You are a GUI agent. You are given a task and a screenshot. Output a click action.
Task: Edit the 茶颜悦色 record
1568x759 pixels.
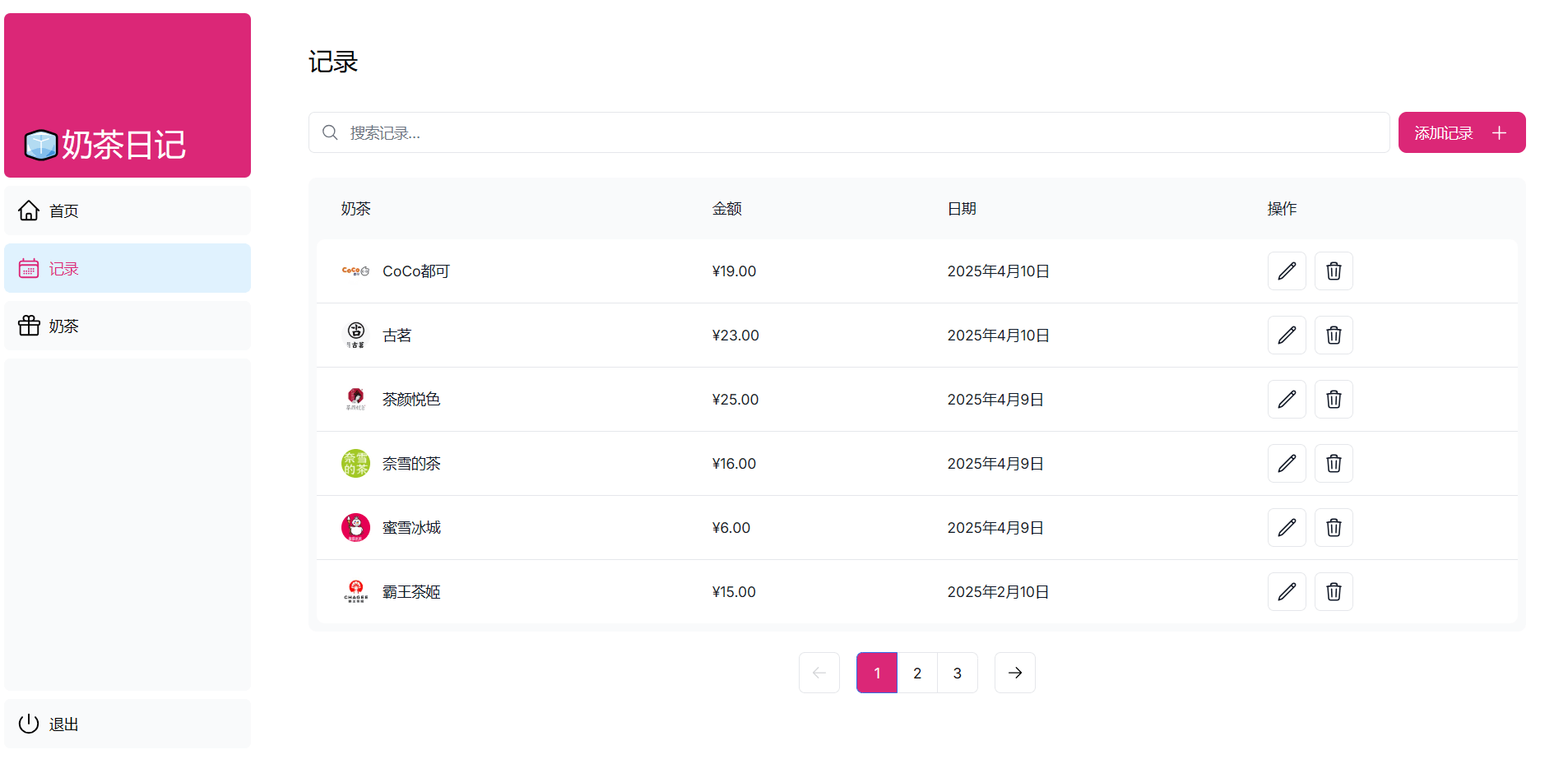point(1287,399)
